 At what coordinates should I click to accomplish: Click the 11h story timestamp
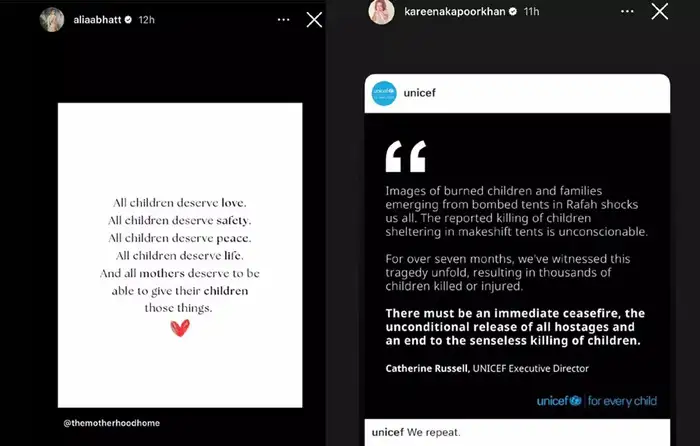[x=530, y=13]
